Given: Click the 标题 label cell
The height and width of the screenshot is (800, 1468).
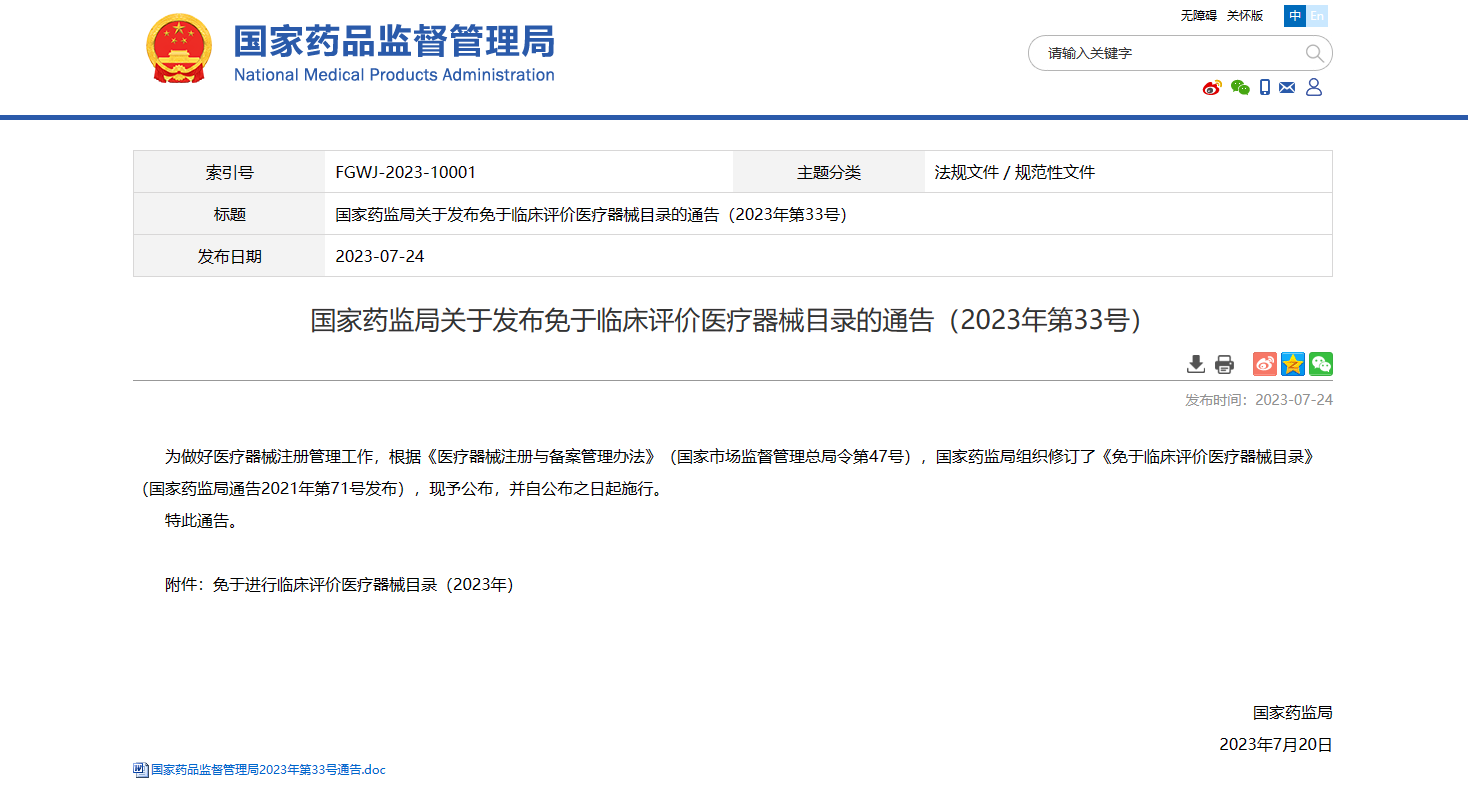Looking at the screenshot, I should (229, 214).
